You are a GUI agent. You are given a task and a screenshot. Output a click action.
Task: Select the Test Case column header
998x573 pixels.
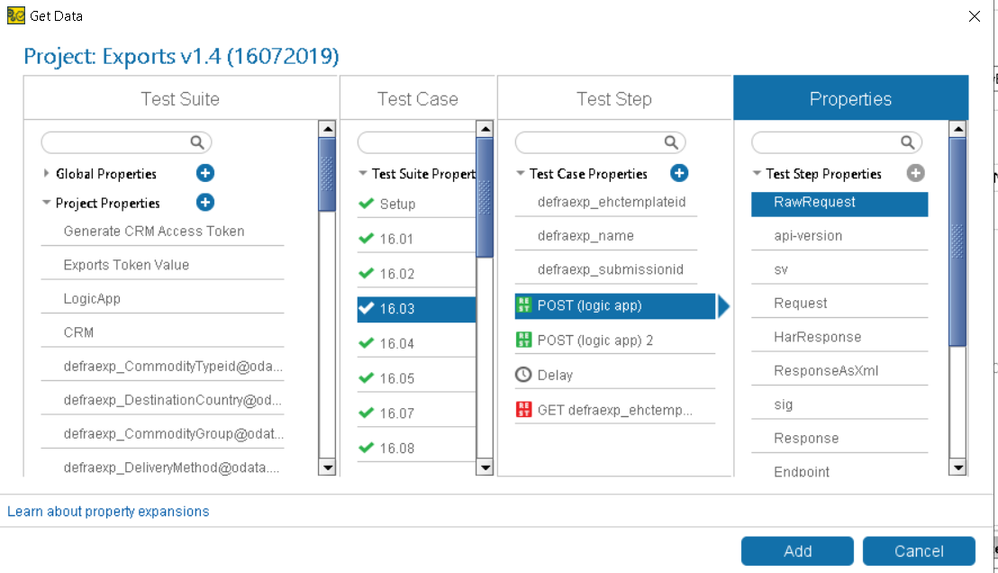pyautogui.click(x=417, y=99)
